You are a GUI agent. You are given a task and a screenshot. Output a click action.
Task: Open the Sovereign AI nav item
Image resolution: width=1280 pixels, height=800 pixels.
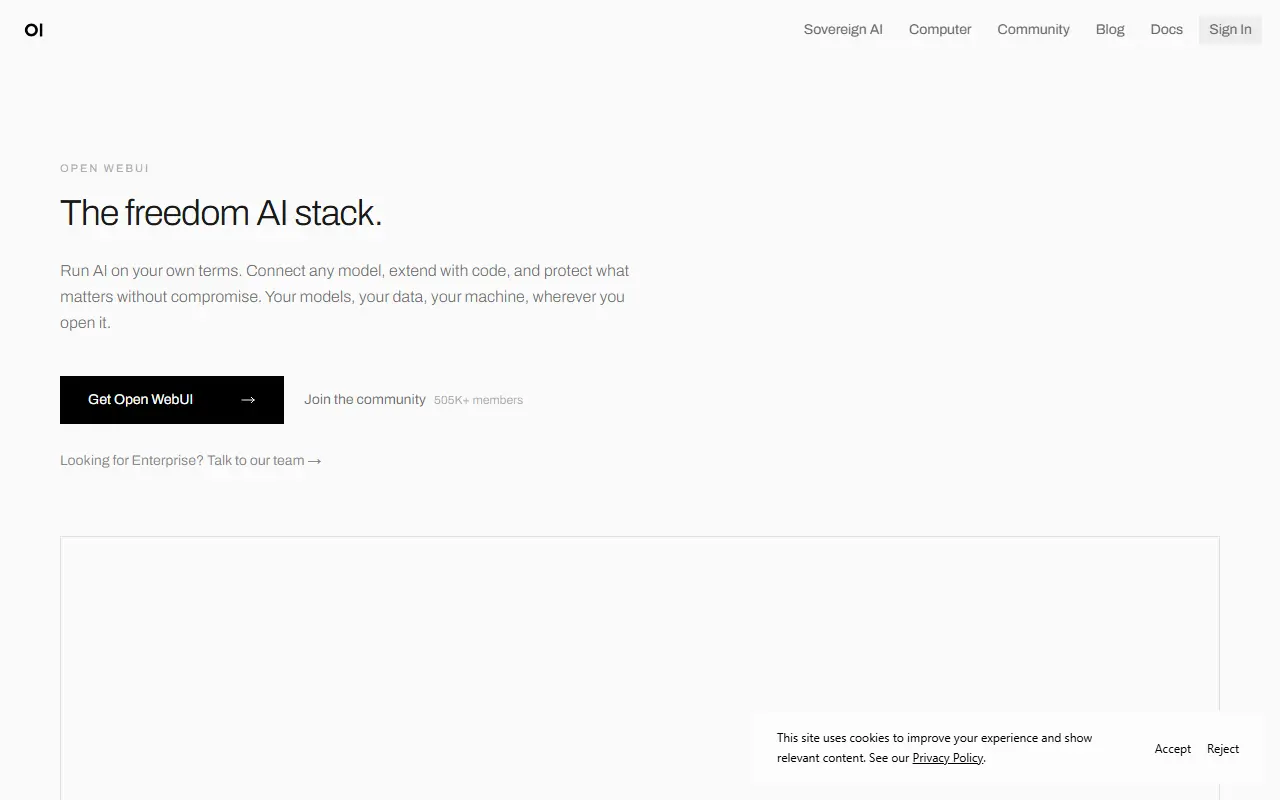[843, 30]
